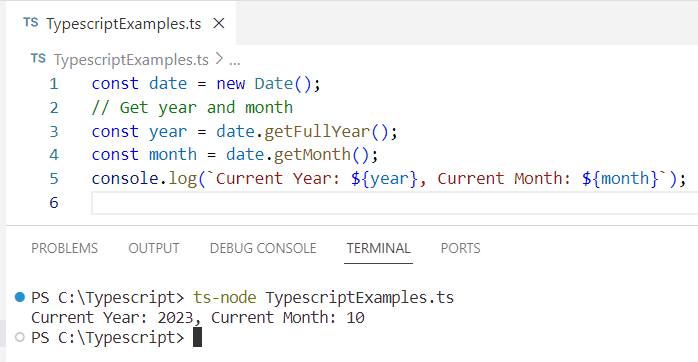This screenshot has height=362, width=698.
Task: Select the TypescriptExamples.ts editor tab
Action: coord(121,23)
